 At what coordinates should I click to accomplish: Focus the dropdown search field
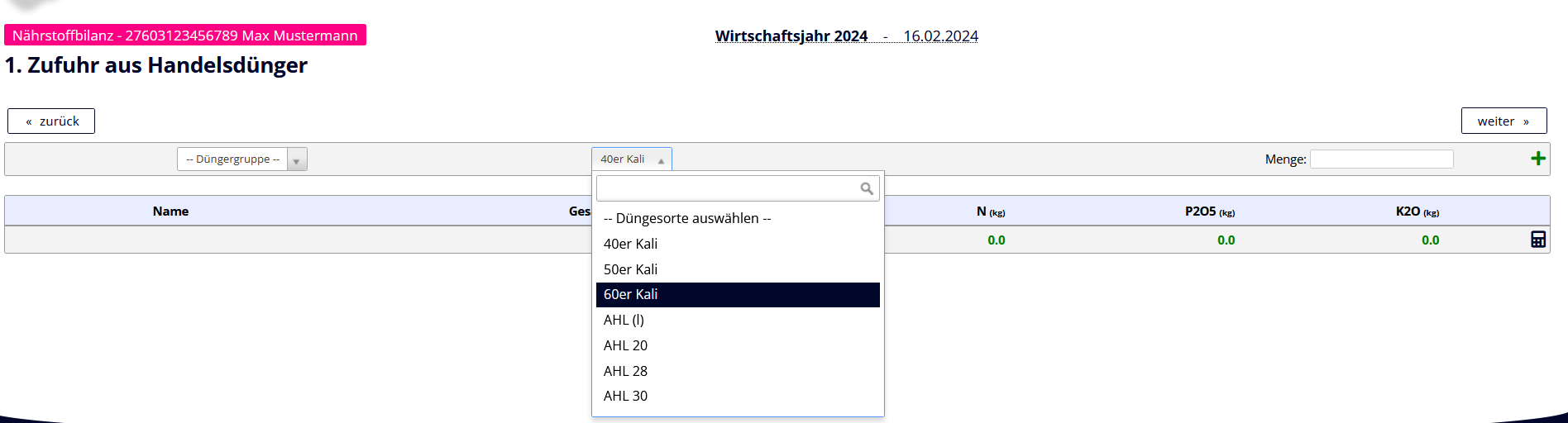738,188
